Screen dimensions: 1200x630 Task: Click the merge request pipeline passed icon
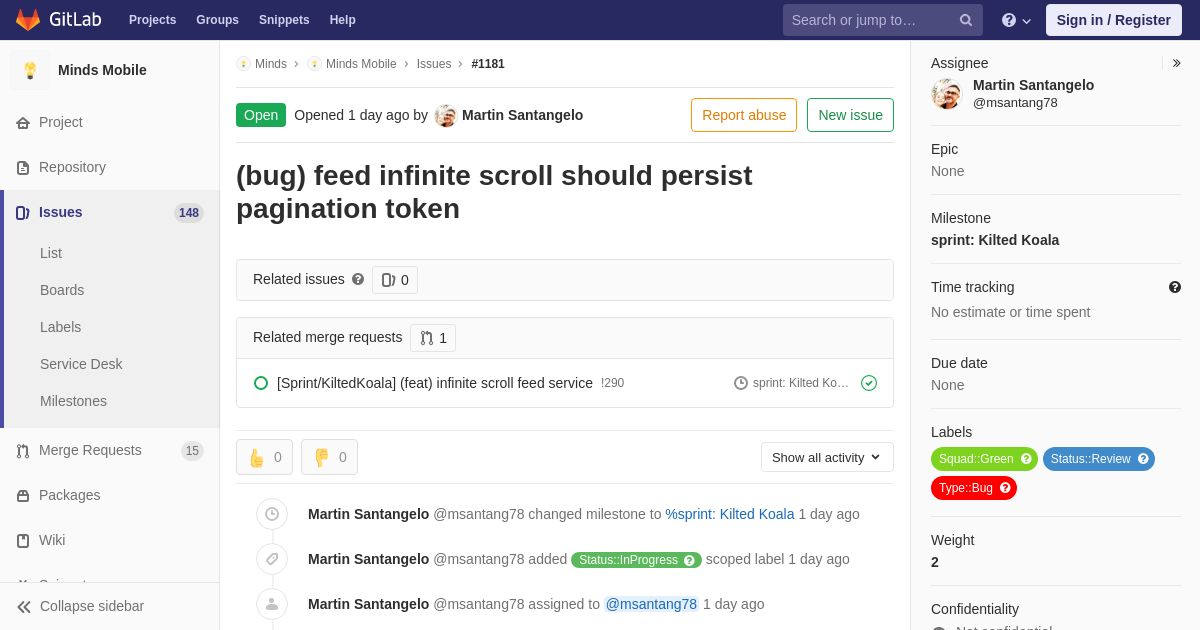pyautogui.click(x=869, y=383)
